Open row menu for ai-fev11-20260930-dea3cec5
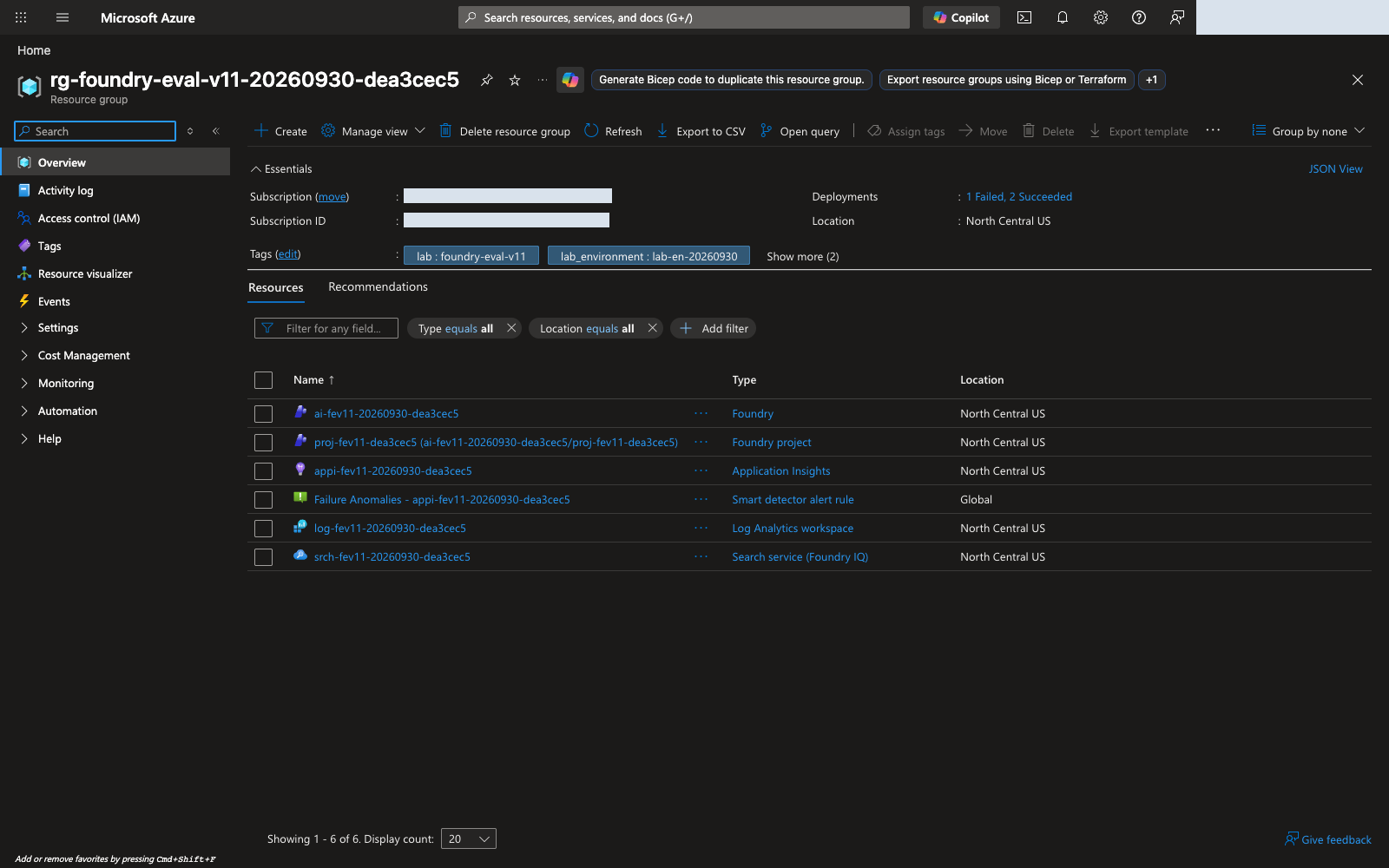The width and height of the screenshot is (1389, 868). pos(701,413)
